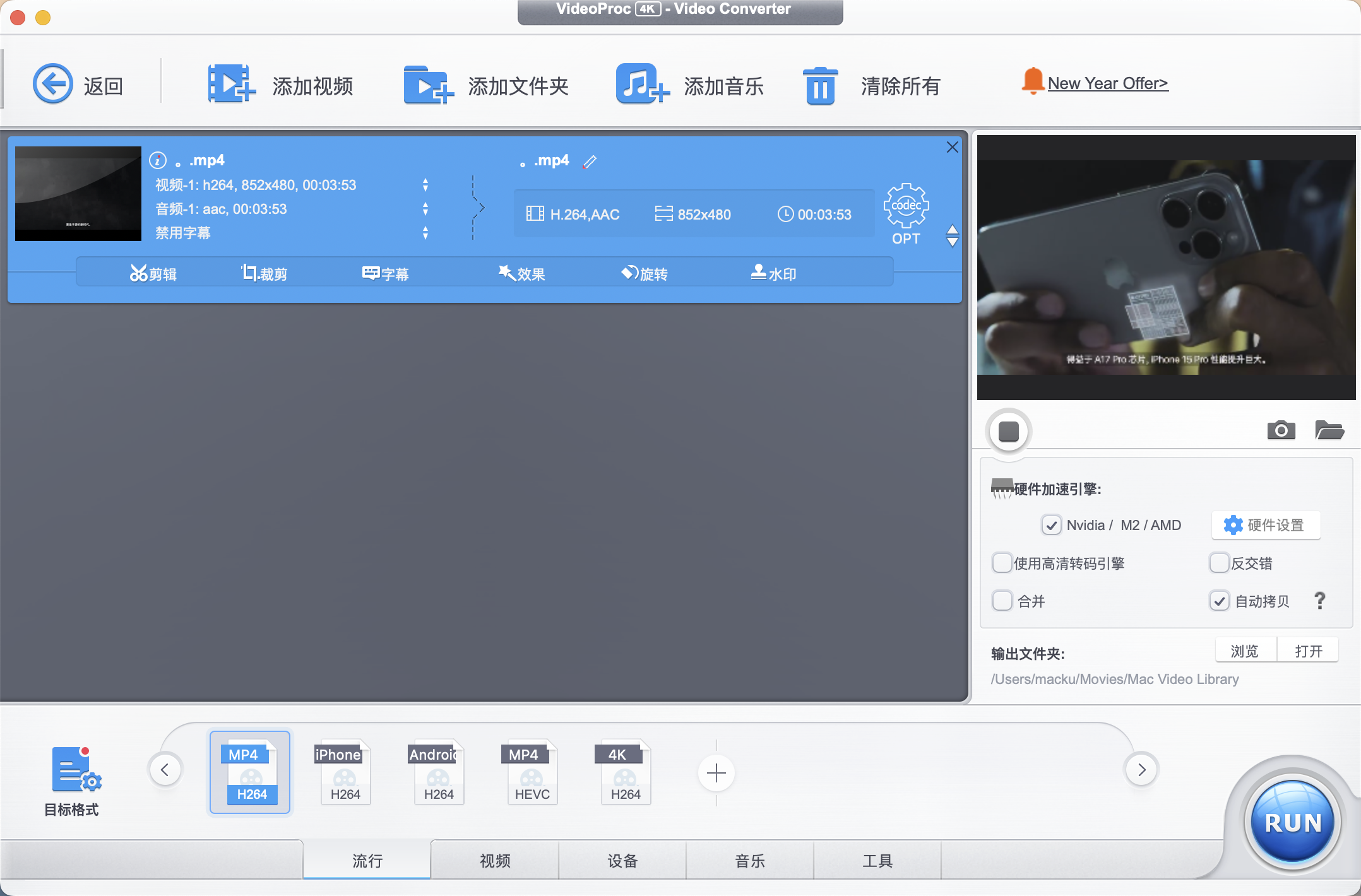Select the MP4 HEVC format preset

coord(530,772)
